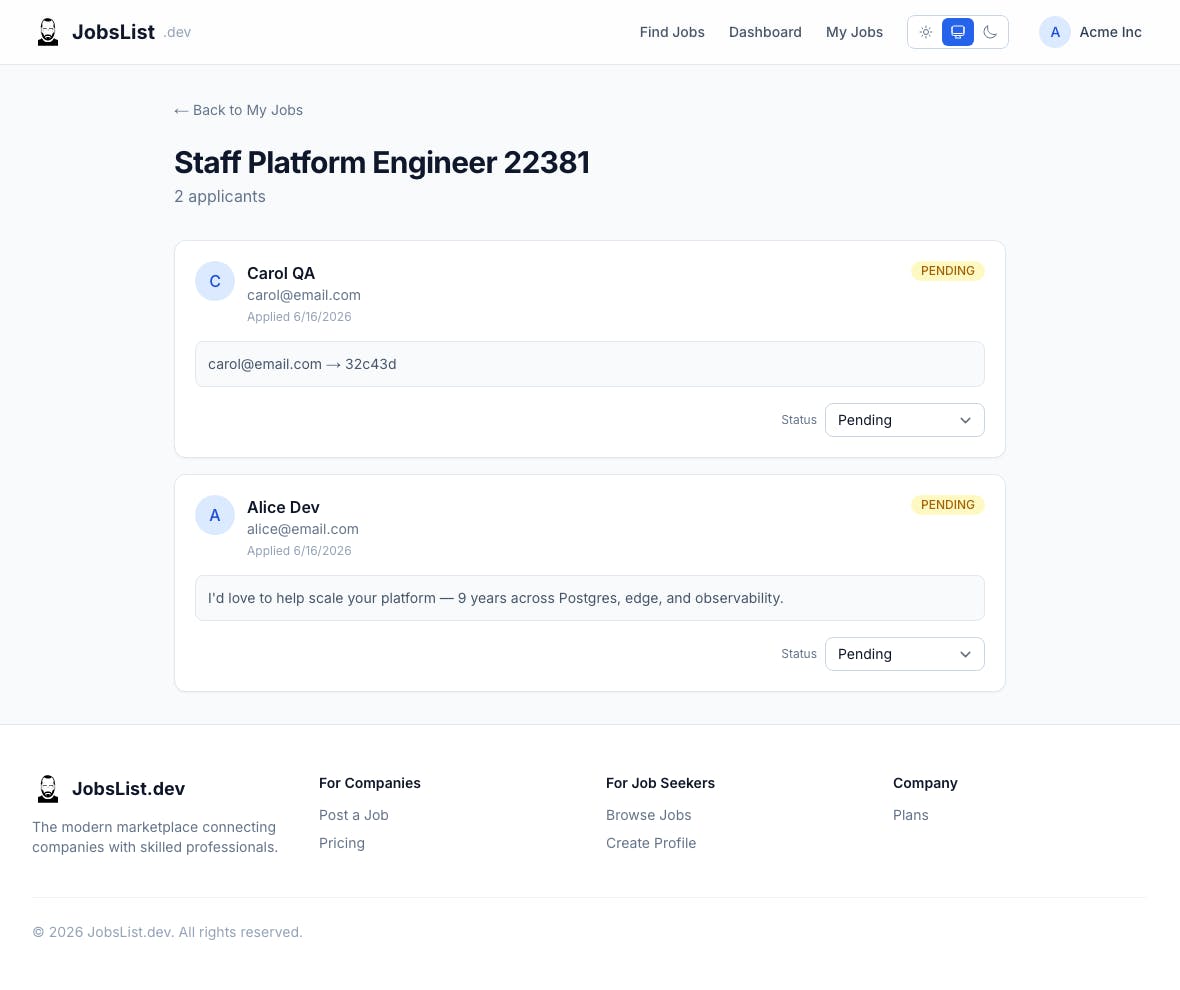The width and height of the screenshot is (1180, 990).
Task: Click the JobsList bearded-man logo in header
Action: click(47, 32)
